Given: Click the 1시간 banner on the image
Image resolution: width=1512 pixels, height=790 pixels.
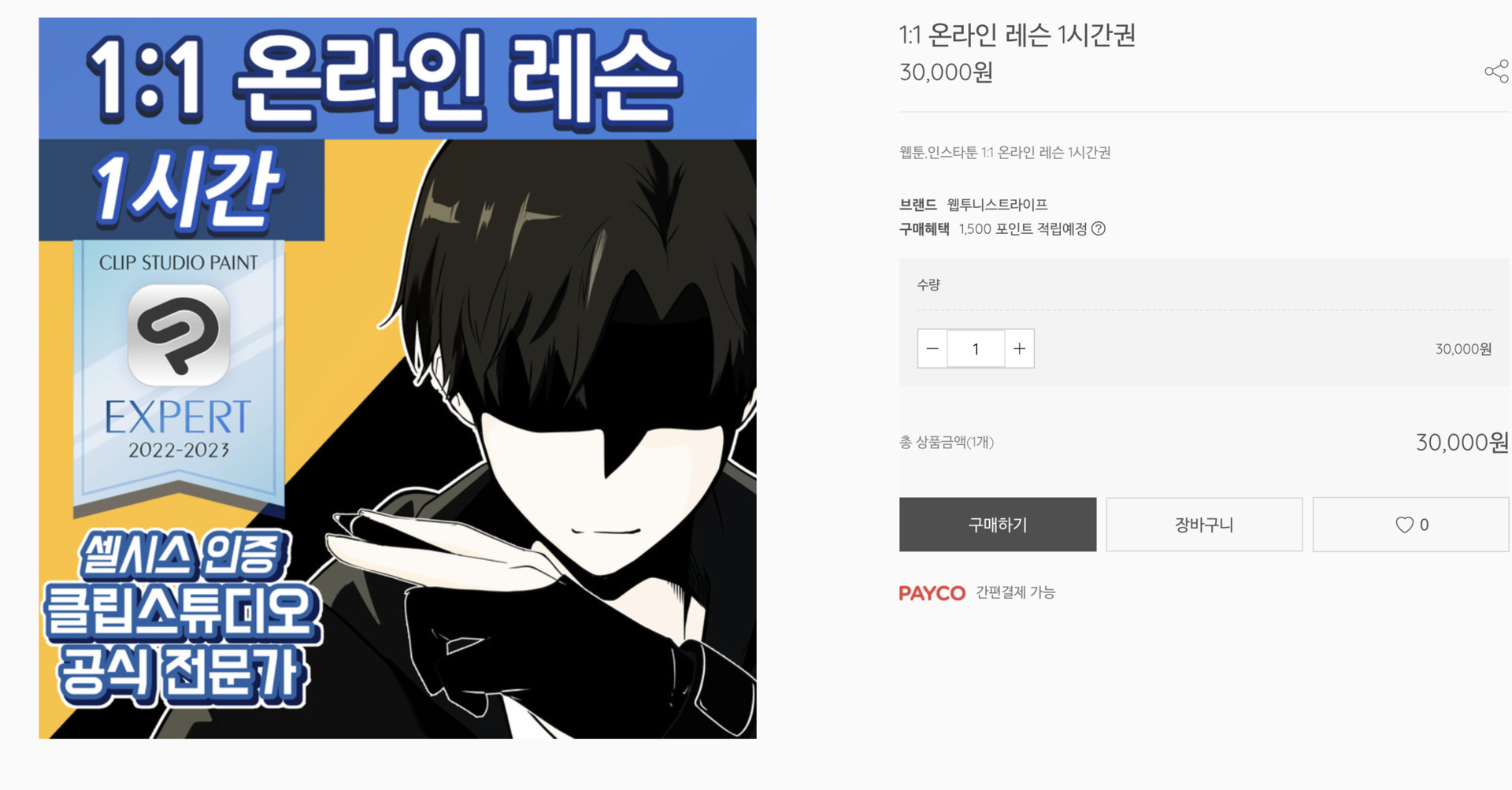Looking at the screenshot, I should (183, 189).
